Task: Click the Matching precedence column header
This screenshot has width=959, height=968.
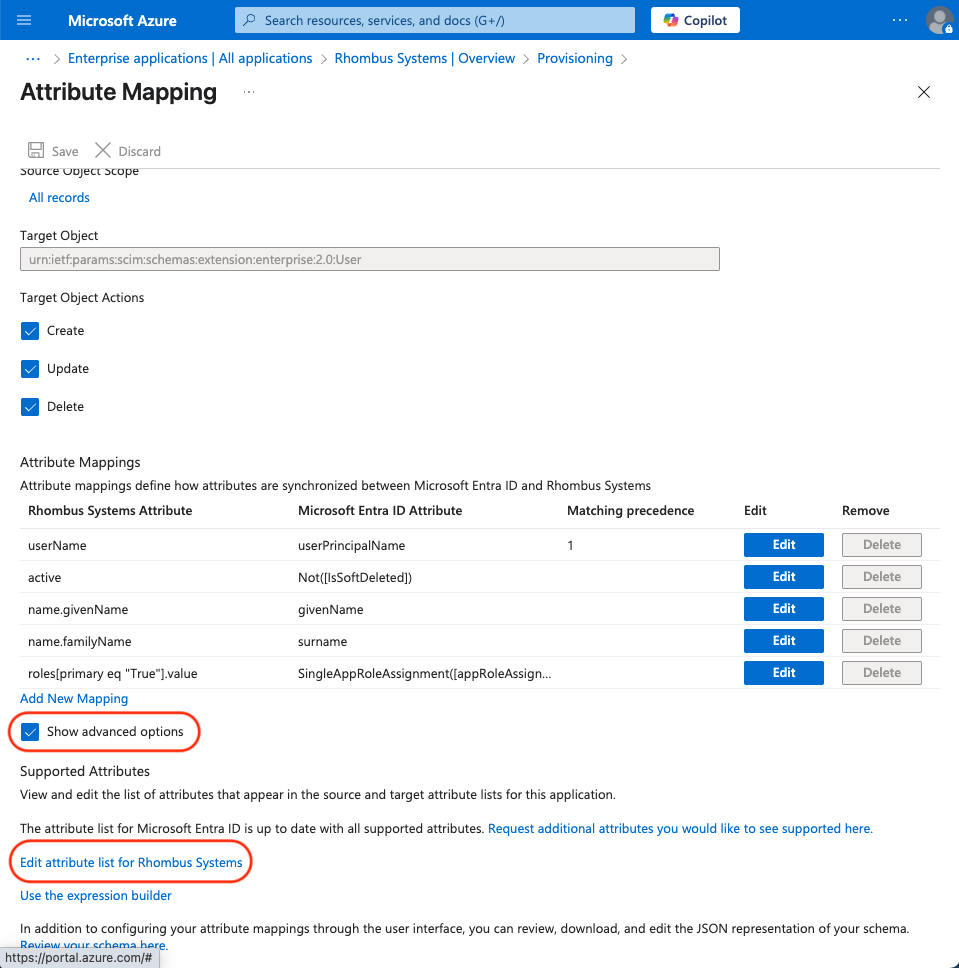Action: click(630, 511)
